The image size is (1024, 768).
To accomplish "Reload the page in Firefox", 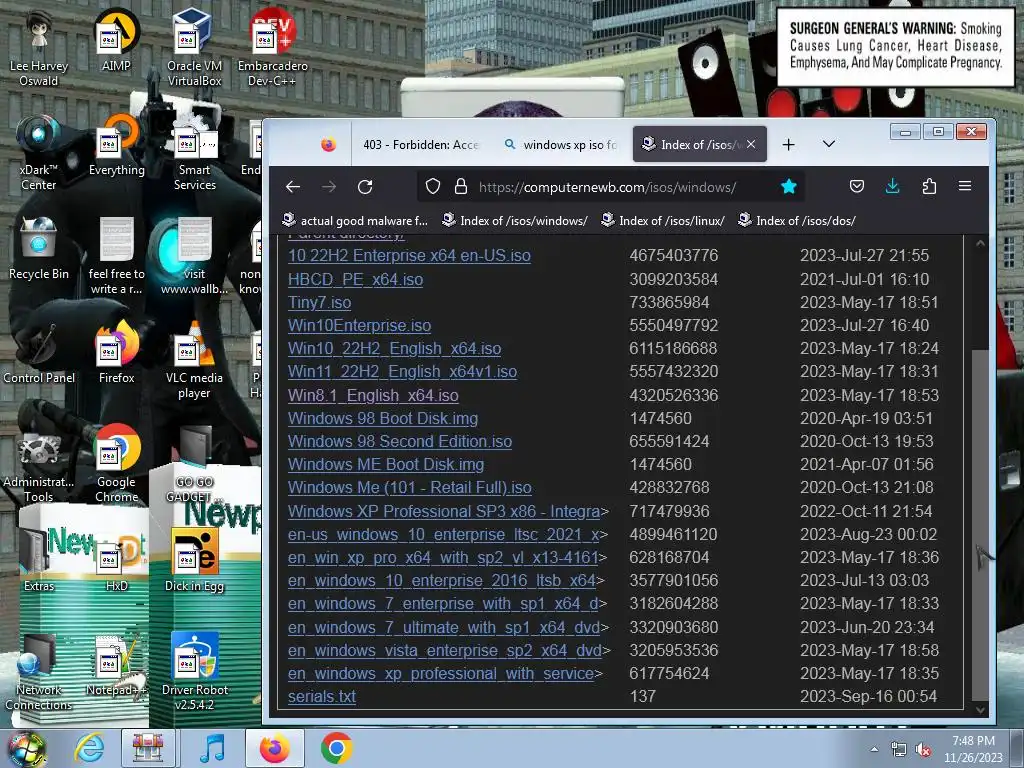I will tap(365, 187).
